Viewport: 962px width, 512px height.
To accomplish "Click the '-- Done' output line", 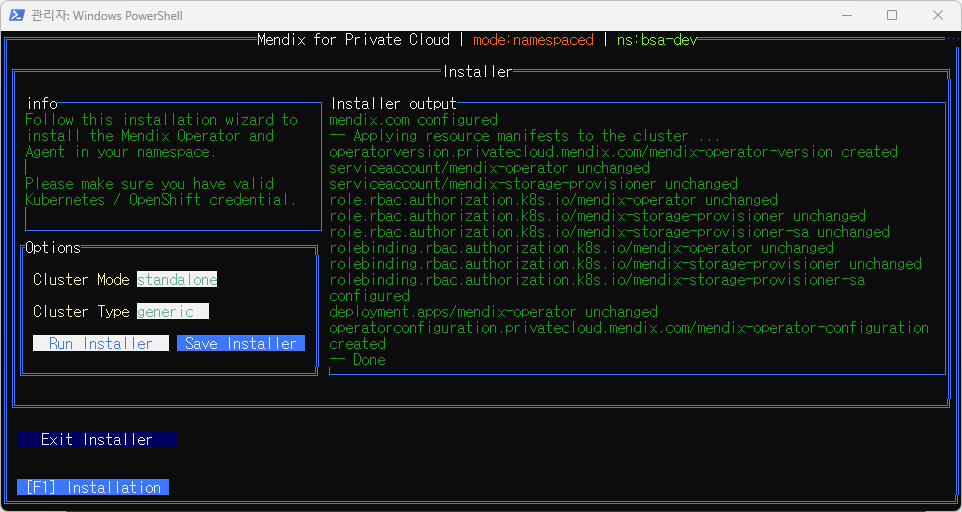I will click(x=357, y=359).
